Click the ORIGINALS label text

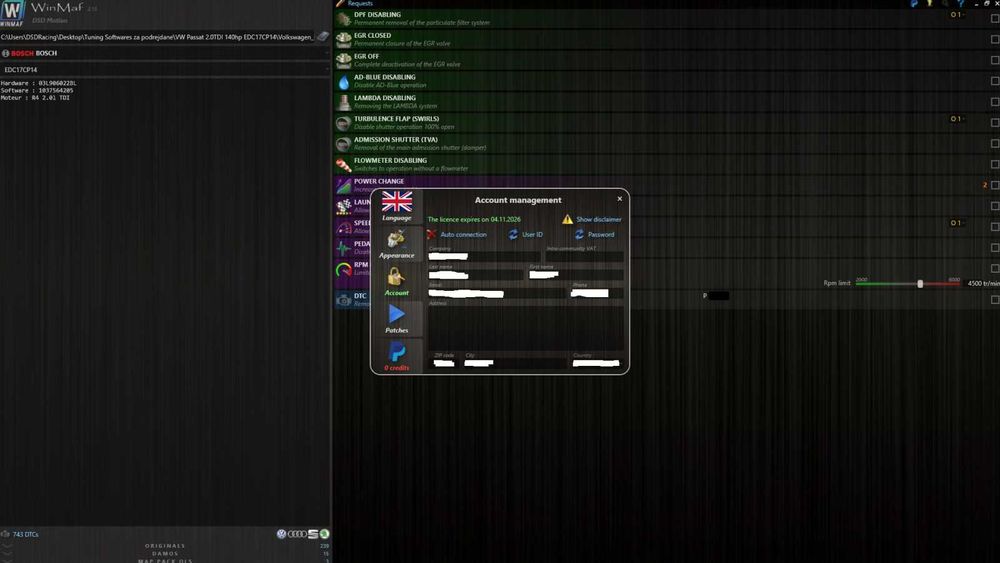click(165, 546)
